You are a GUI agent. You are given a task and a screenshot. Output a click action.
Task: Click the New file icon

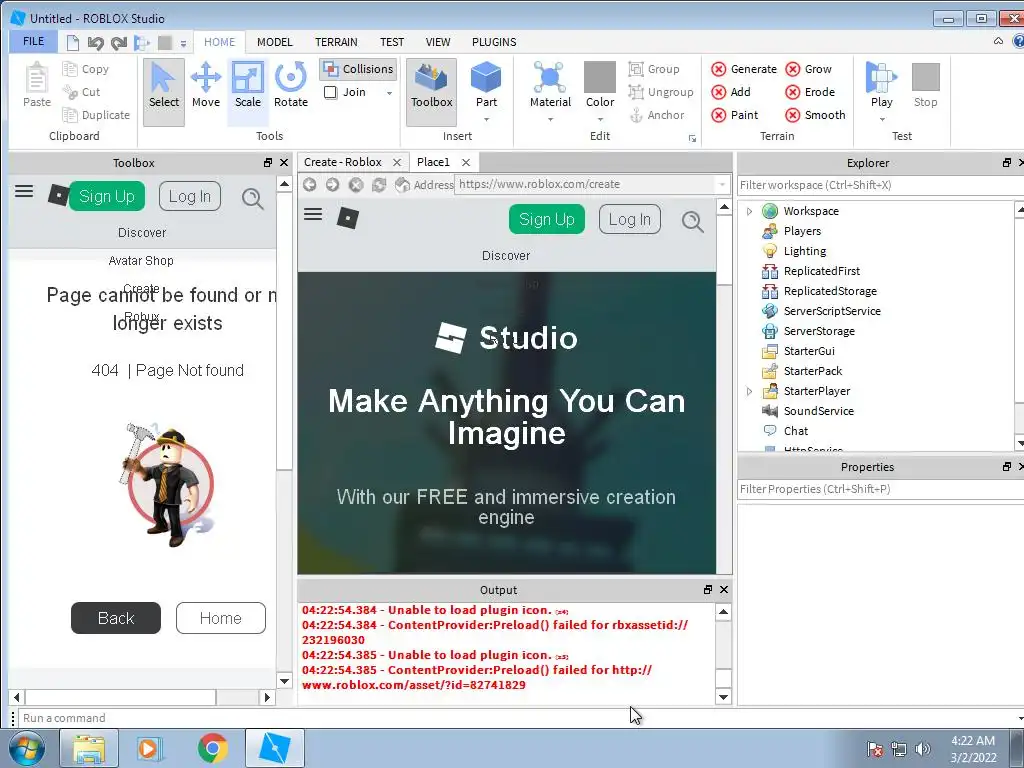click(72, 43)
